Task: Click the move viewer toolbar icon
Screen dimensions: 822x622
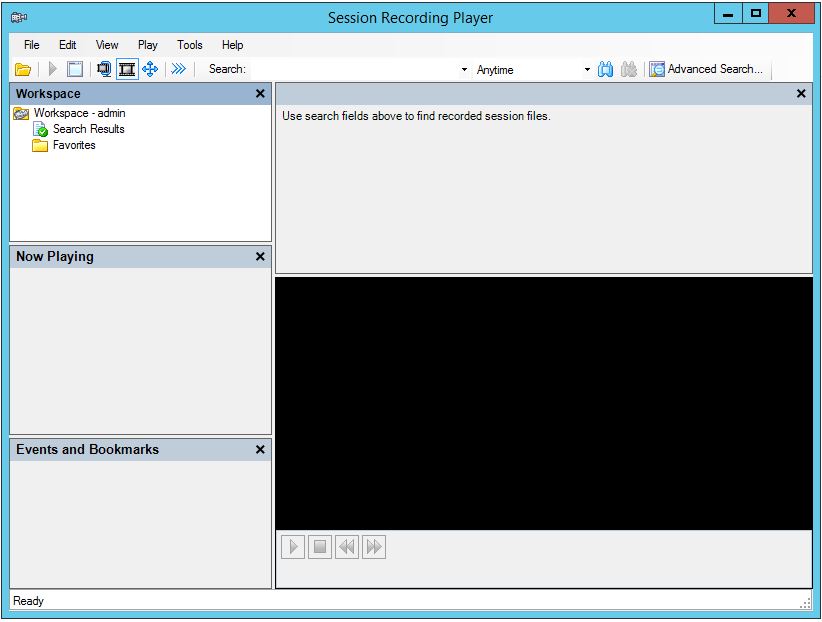Action: (150, 69)
